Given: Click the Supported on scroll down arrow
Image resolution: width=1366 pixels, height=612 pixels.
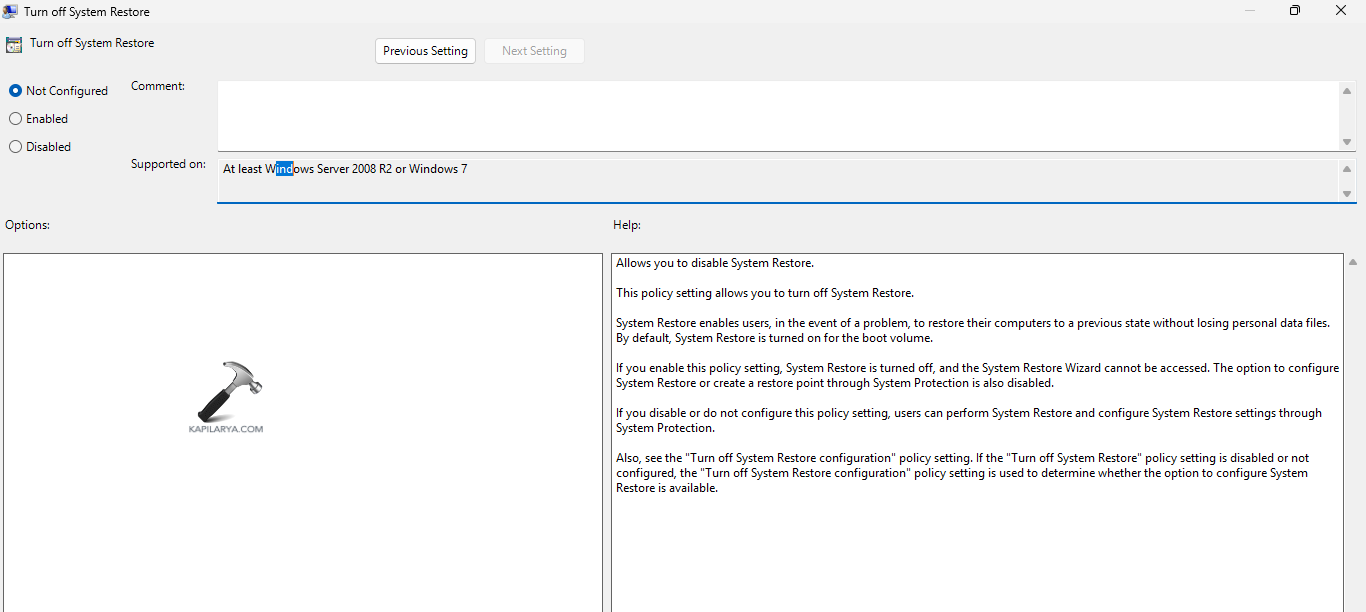Looking at the screenshot, I should tap(1347, 193).
